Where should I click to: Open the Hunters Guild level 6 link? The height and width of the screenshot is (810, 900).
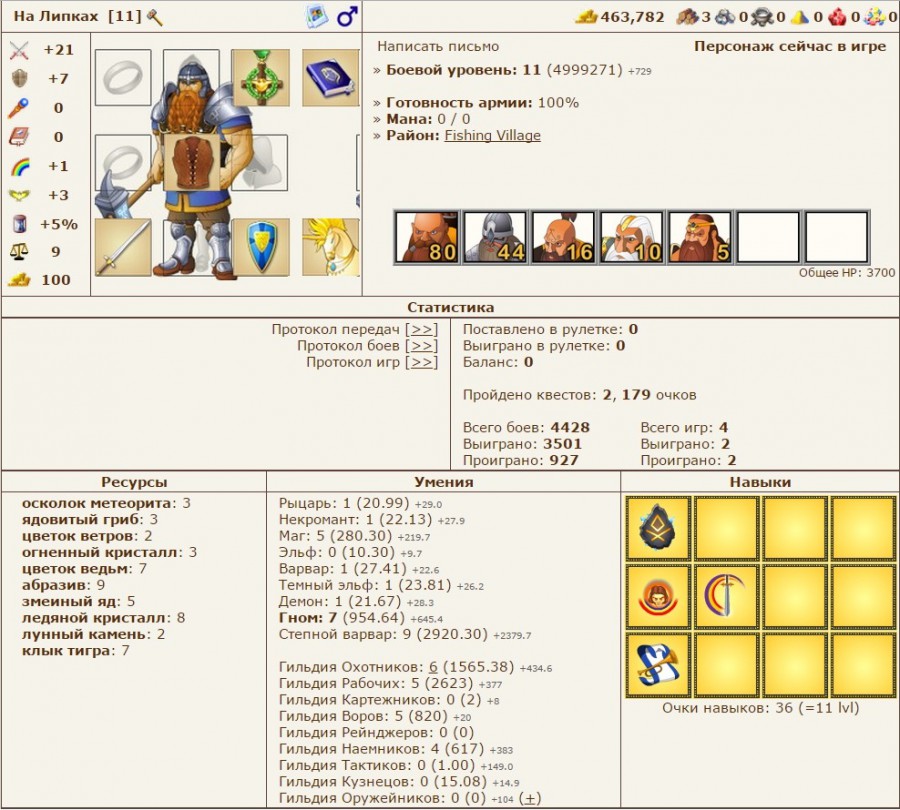click(433, 667)
